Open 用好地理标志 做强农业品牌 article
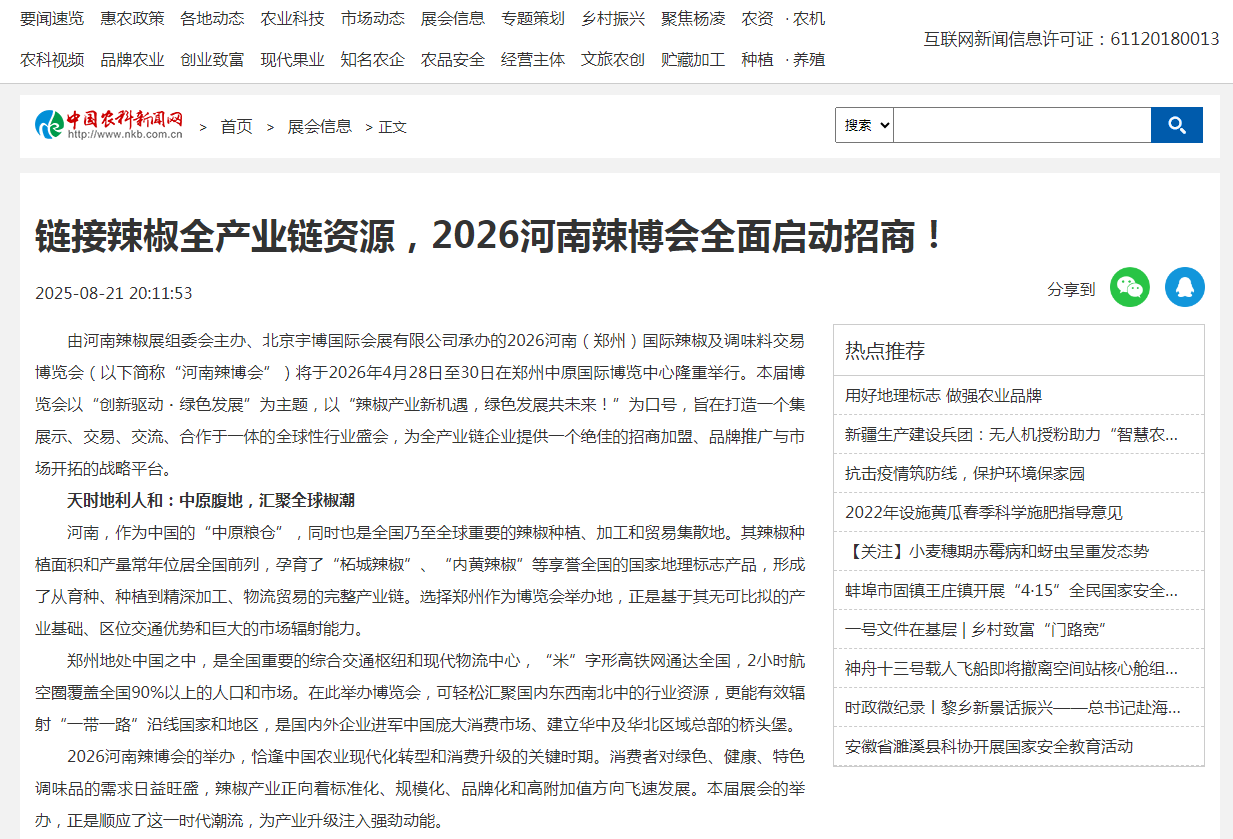 point(944,395)
